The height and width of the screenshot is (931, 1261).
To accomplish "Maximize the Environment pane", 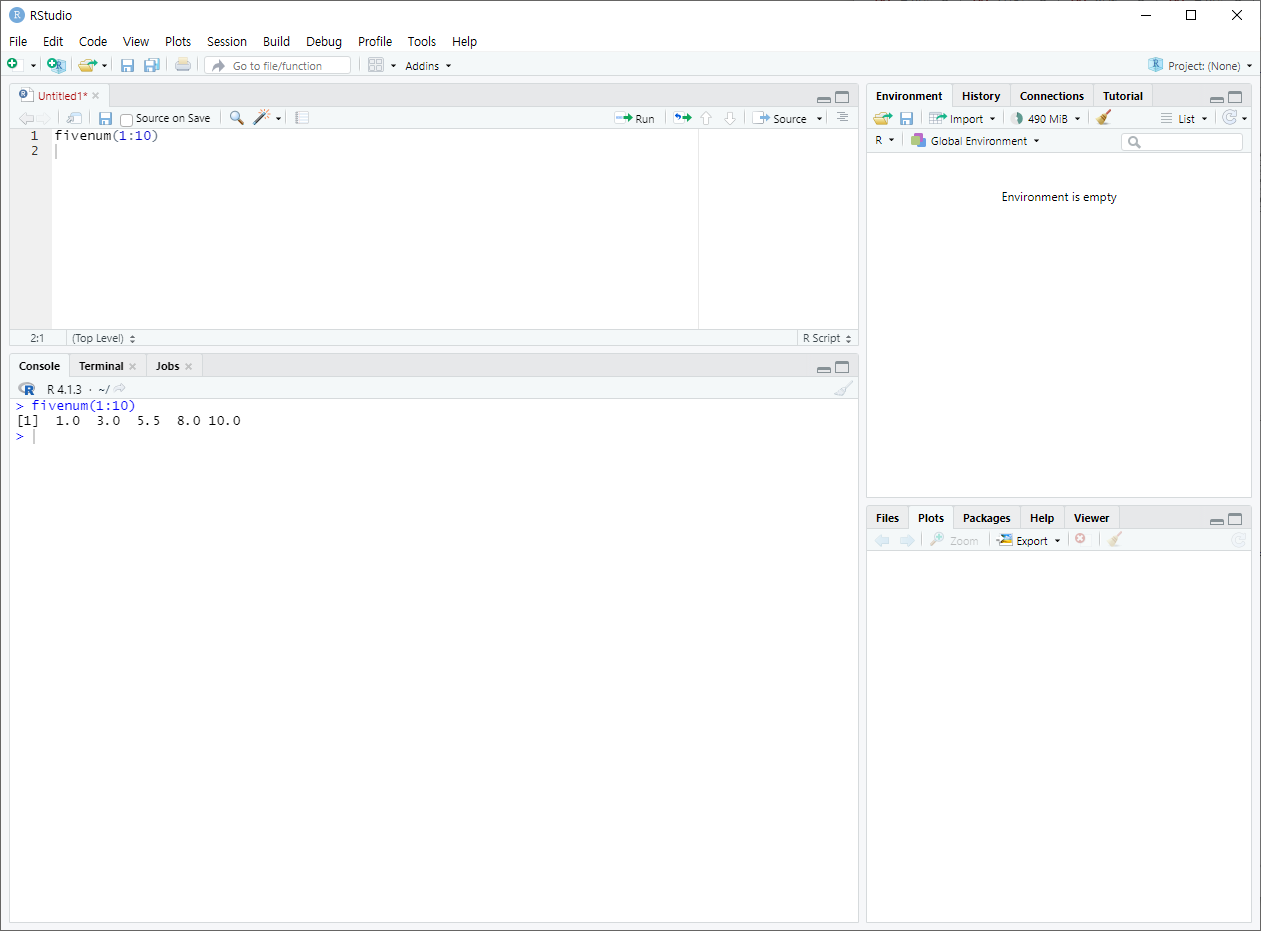I will pyautogui.click(x=1235, y=97).
